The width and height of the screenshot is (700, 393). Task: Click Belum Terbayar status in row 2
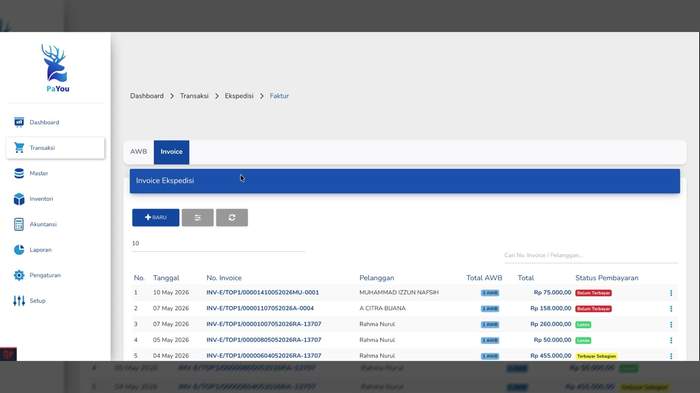[x=593, y=309]
